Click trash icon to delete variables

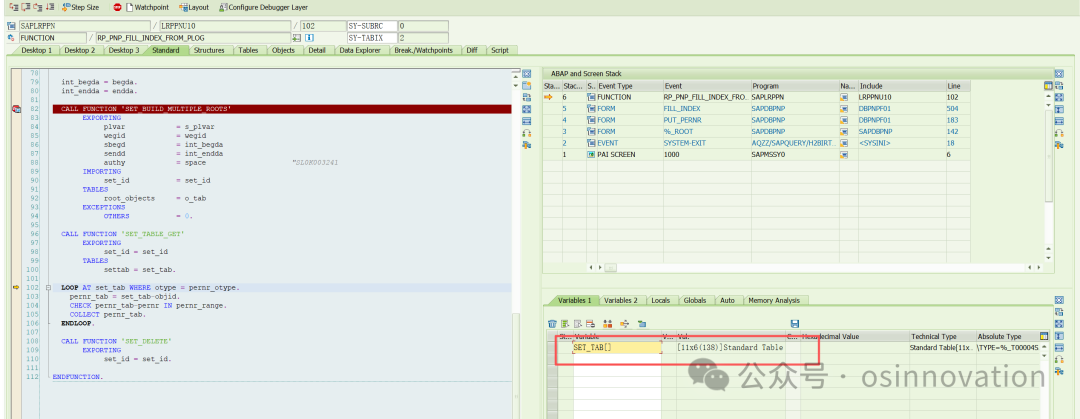[552, 323]
